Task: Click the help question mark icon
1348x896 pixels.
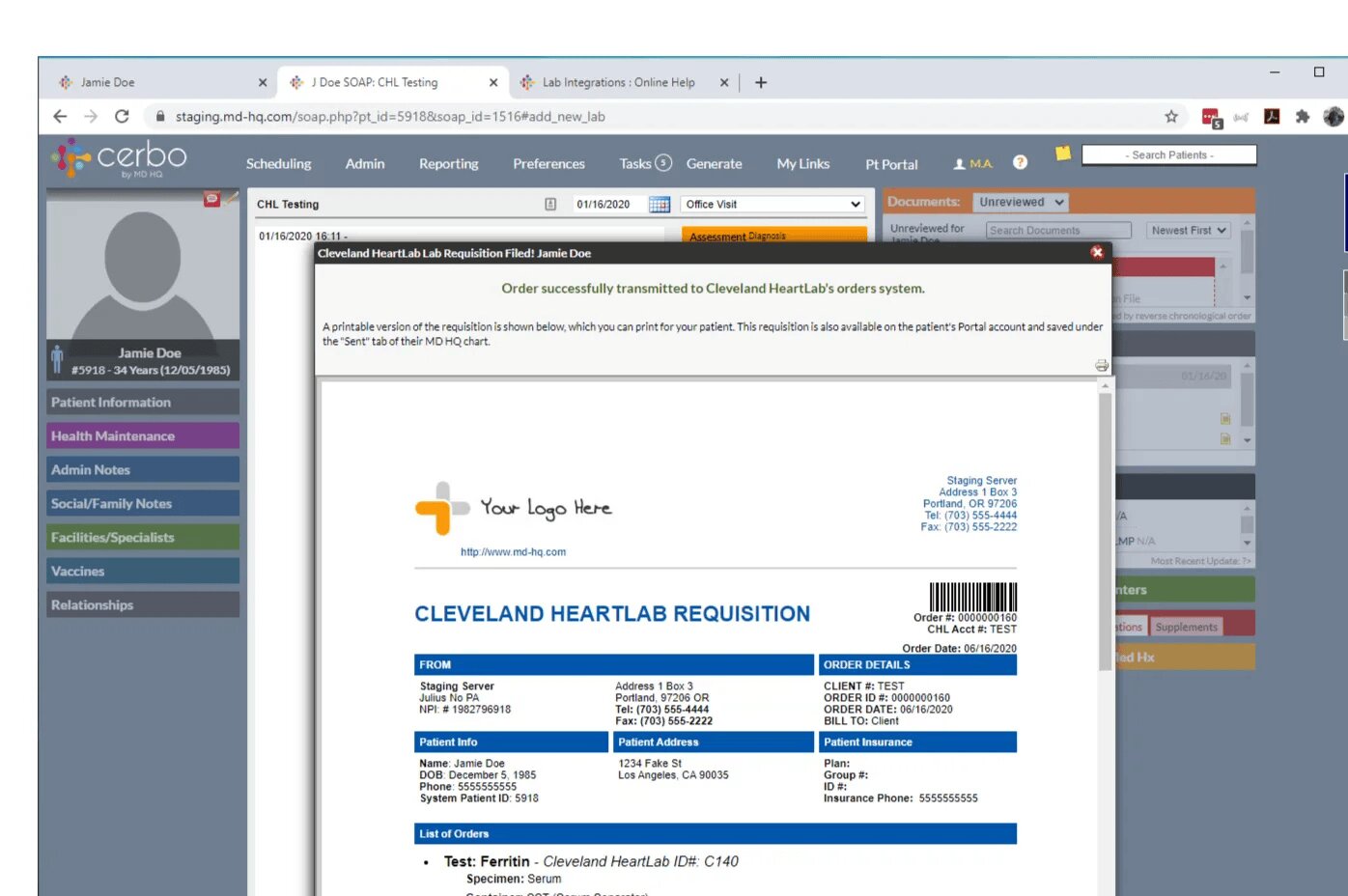Action: (1020, 162)
